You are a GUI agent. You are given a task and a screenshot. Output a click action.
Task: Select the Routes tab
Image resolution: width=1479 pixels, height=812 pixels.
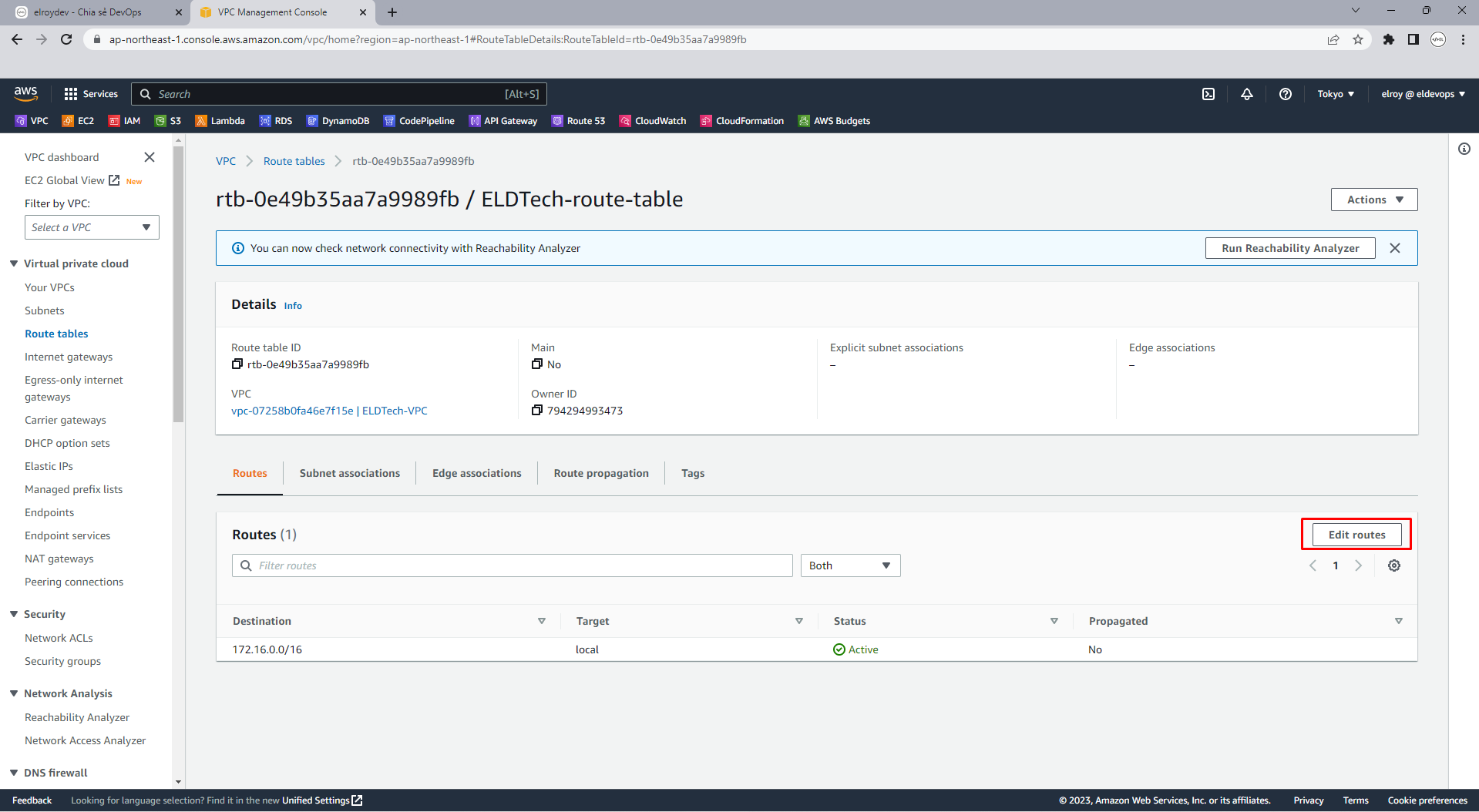(x=250, y=473)
